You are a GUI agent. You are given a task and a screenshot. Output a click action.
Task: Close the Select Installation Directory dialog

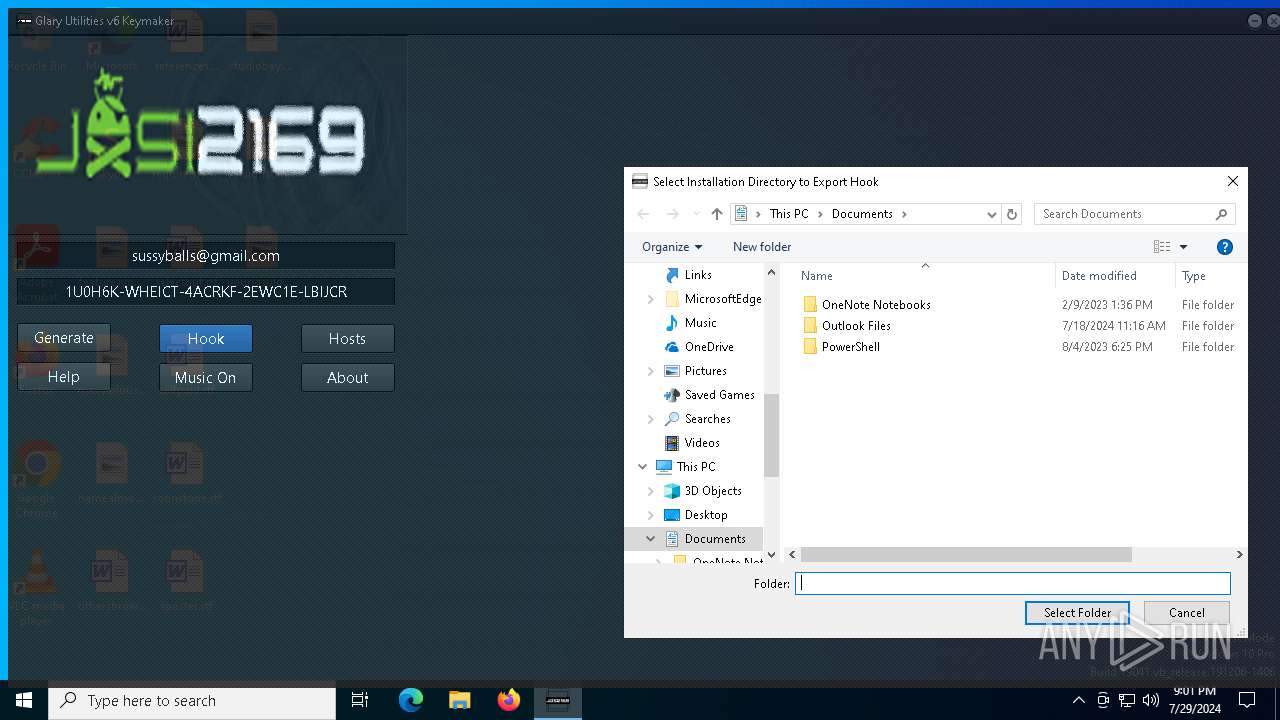click(x=1233, y=181)
